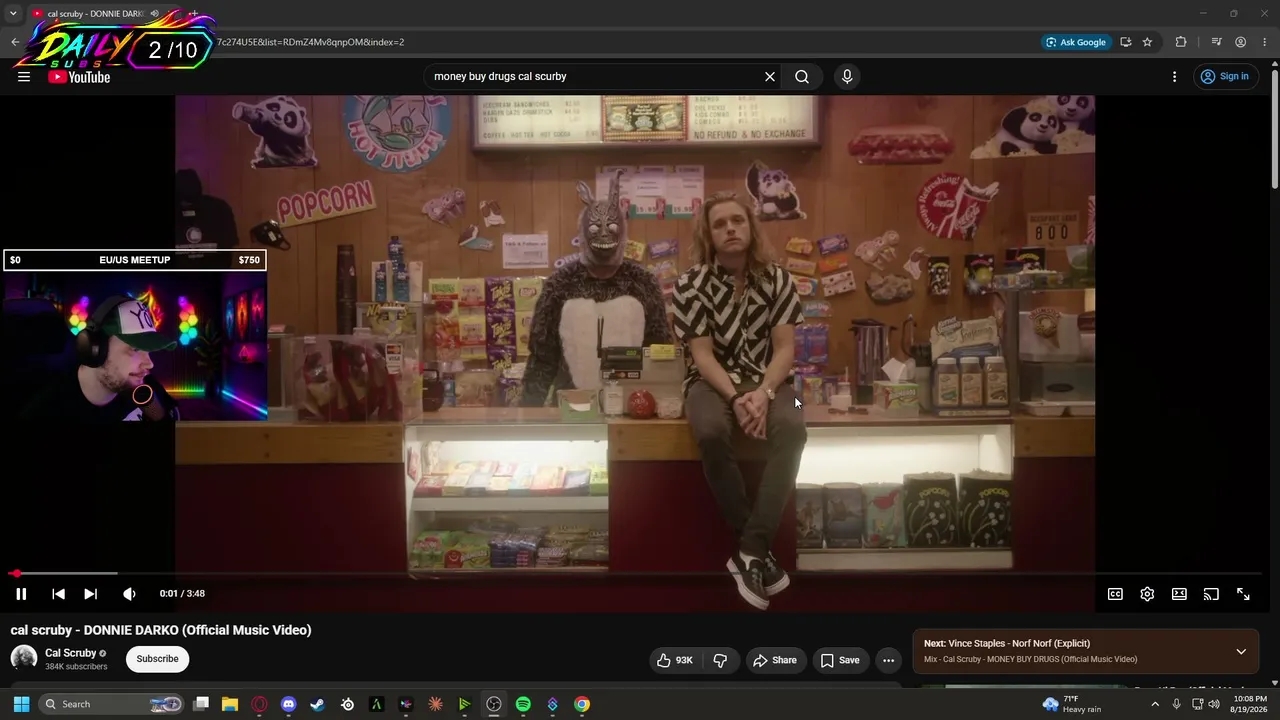This screenshot has width=1280, height=720.
Task: Open the browser tab search dropdown
Action: pos(13,14)
